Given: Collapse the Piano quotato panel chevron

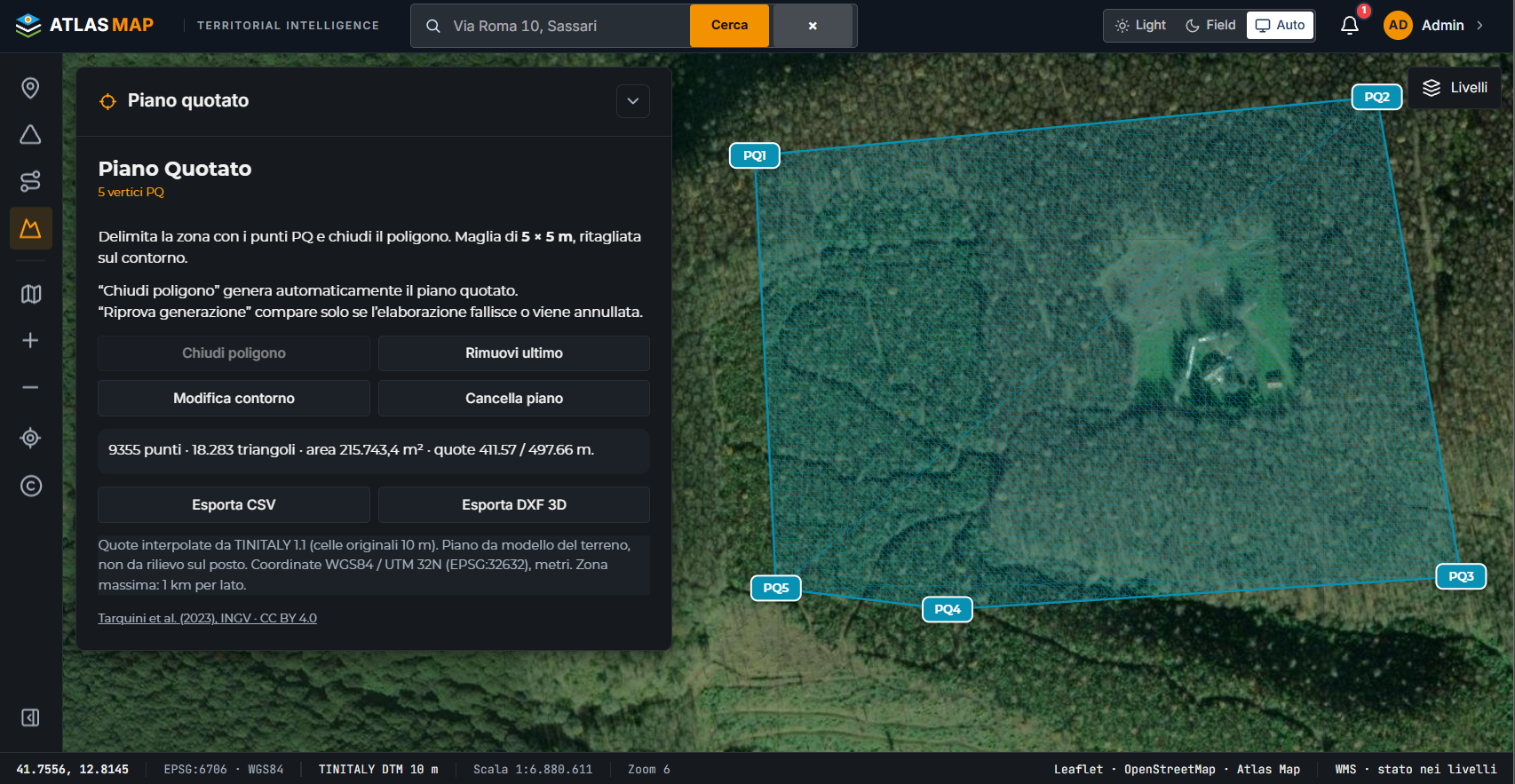Looking at the screenshot, I should 633,101.
